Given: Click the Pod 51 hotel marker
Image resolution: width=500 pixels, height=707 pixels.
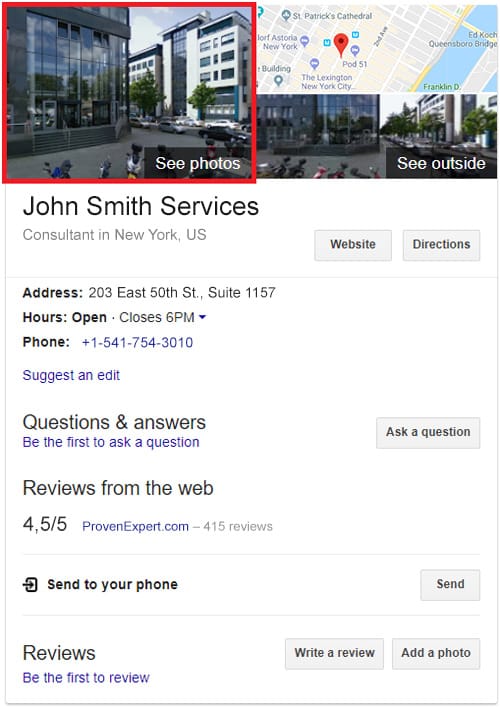Looking at the screenshot, I should [x=355, y=50].
